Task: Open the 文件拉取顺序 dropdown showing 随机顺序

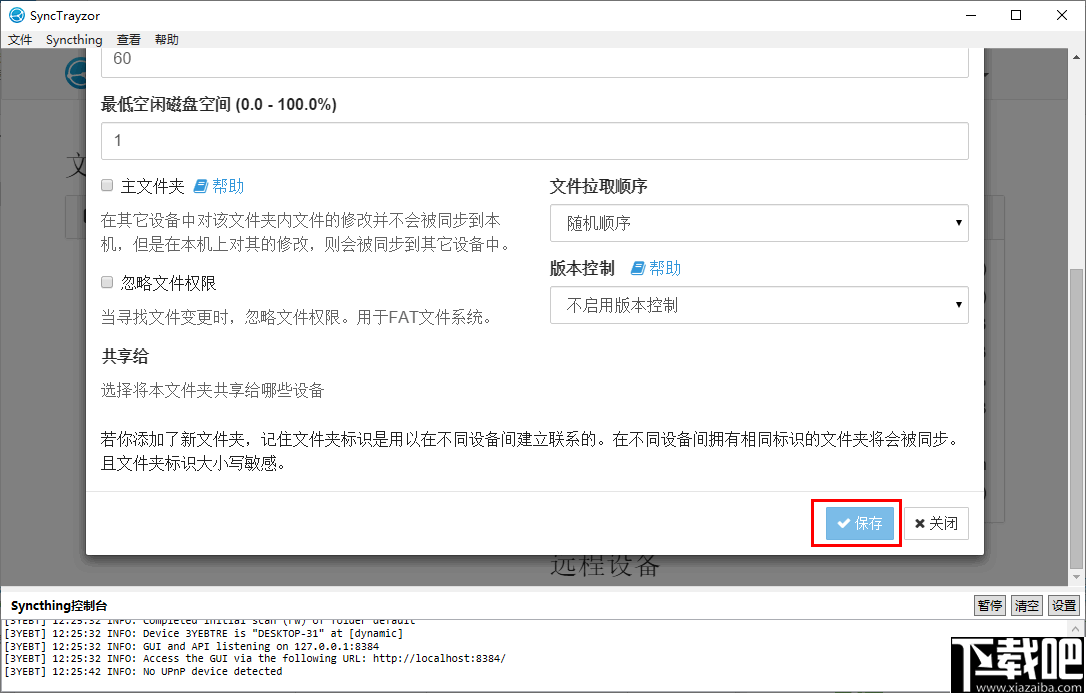Action: [759, 222]
